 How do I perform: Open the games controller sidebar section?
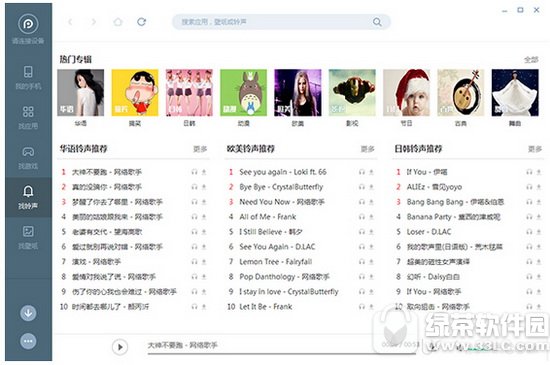pyautogui.click(x=28, y=157)
